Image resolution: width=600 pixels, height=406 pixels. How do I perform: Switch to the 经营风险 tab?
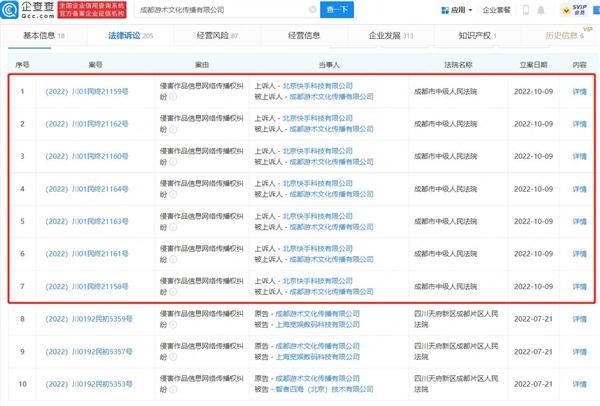point(217,36)
